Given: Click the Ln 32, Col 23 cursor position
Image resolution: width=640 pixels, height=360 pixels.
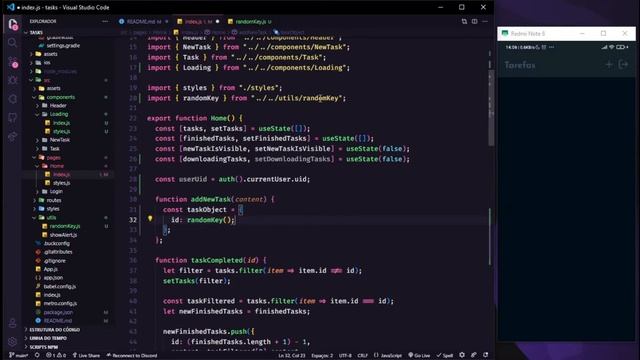Looking at the screenshot, I should 292,356.
